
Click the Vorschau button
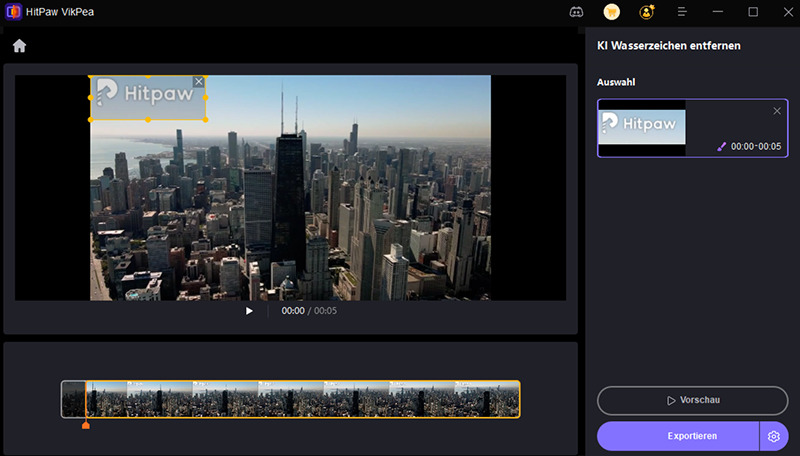tap(692, 400)
